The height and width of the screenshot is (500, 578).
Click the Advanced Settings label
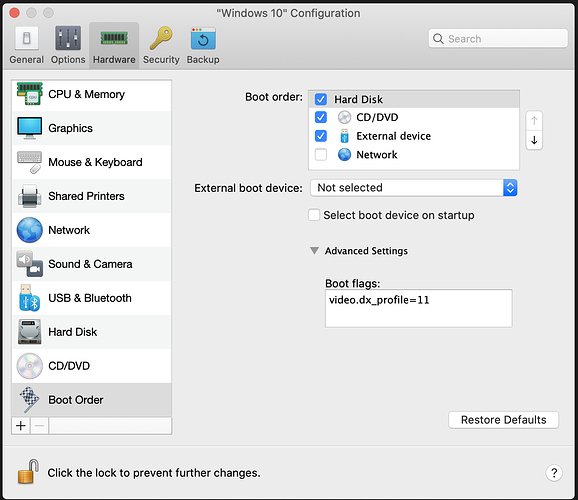366,251
